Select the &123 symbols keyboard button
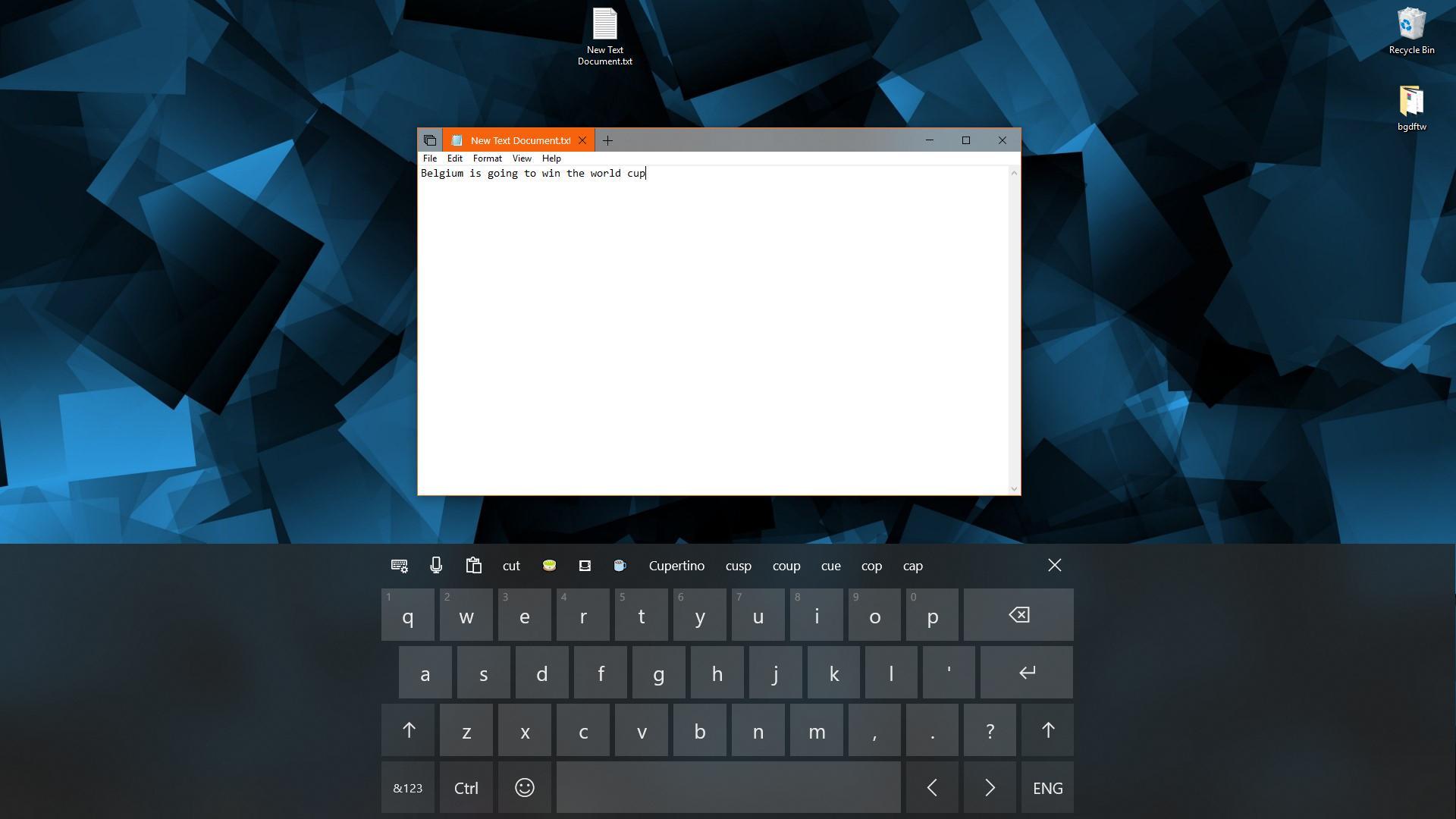 point(407,787)
